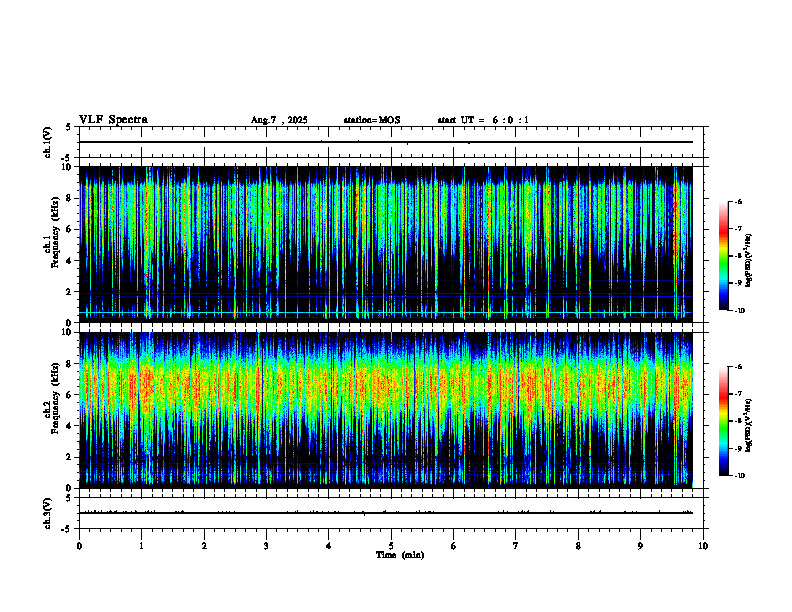
Task: Click the "8" tick on ch.1 frequency axis
Action: pyautogui.click(x=70, y=198)
